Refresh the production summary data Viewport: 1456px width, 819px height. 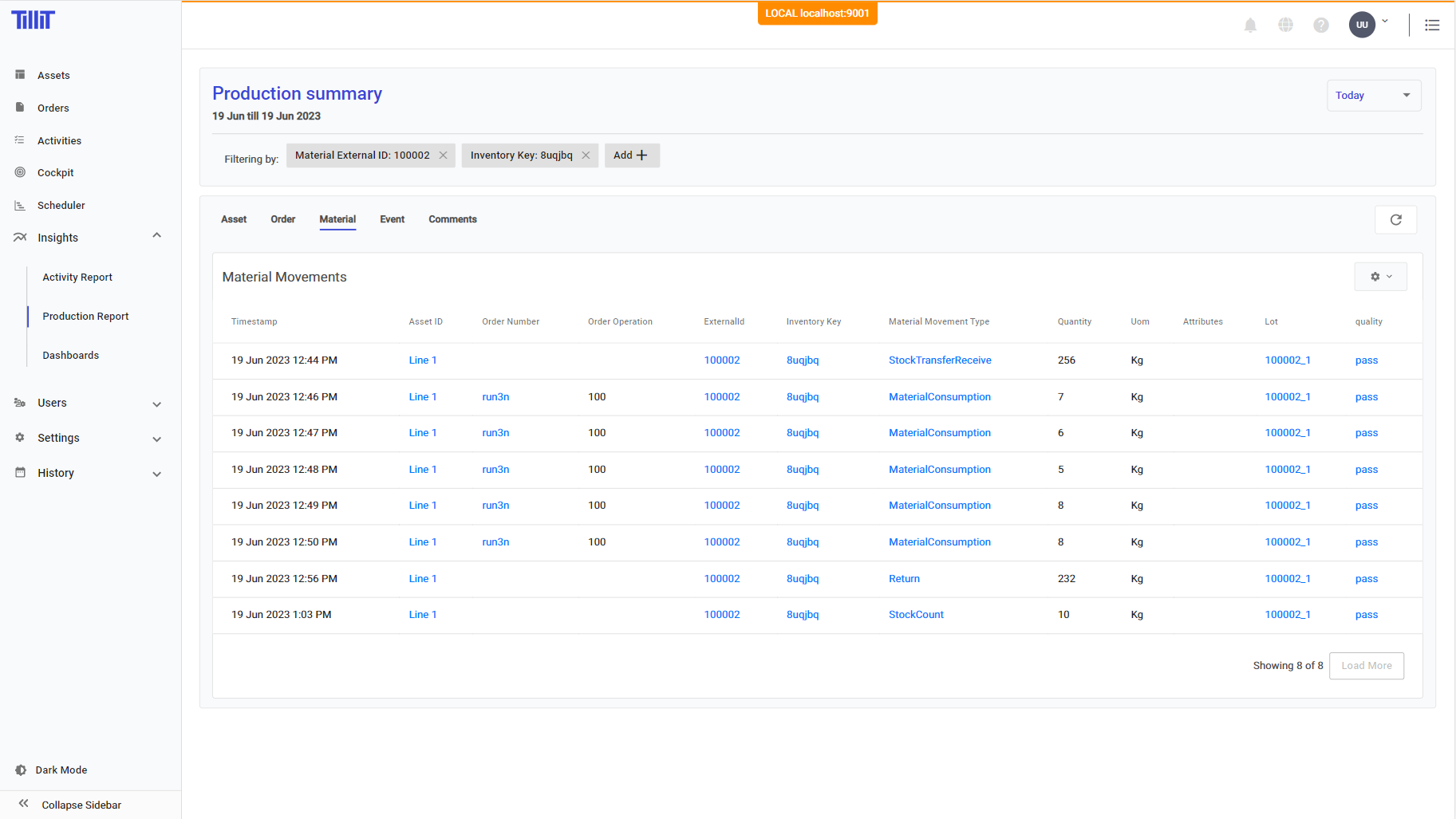point(1395,220)
